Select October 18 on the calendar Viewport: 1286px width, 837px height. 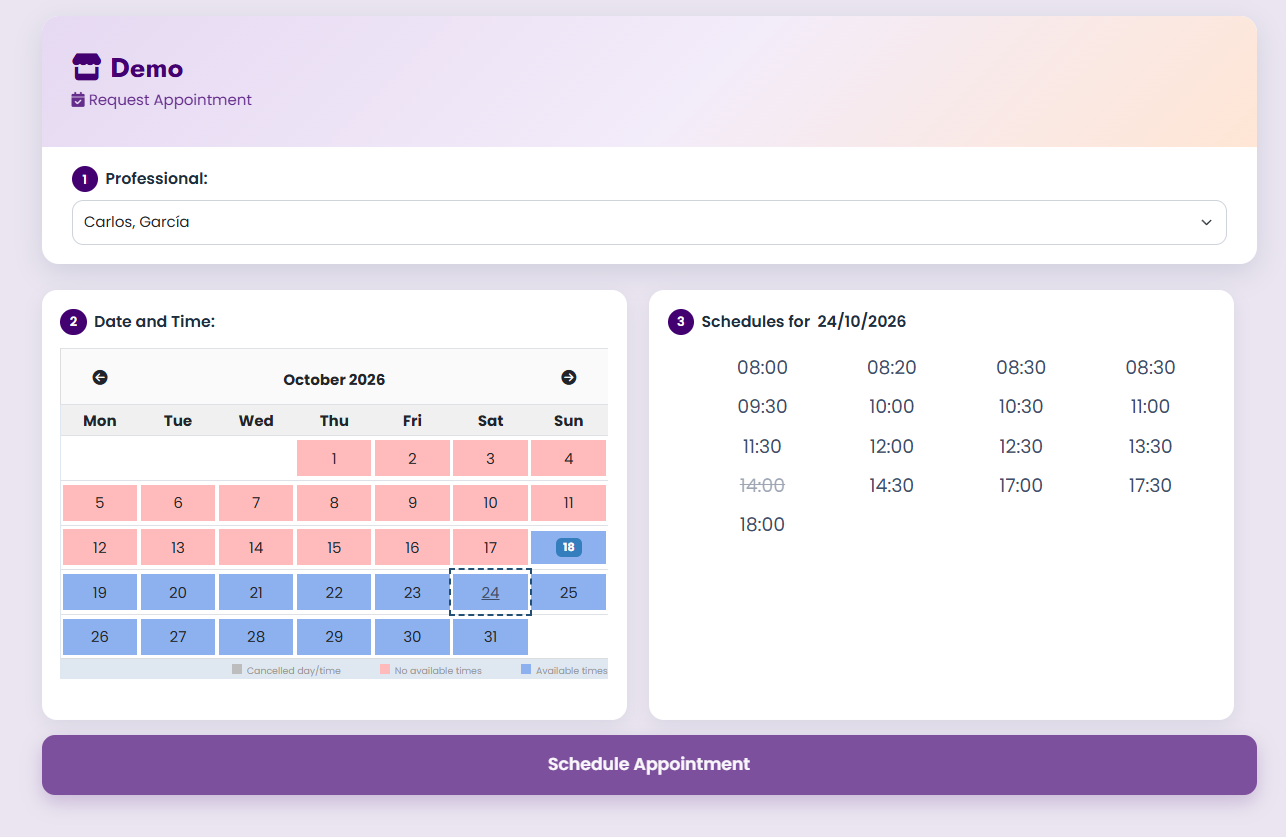point(568,547)
